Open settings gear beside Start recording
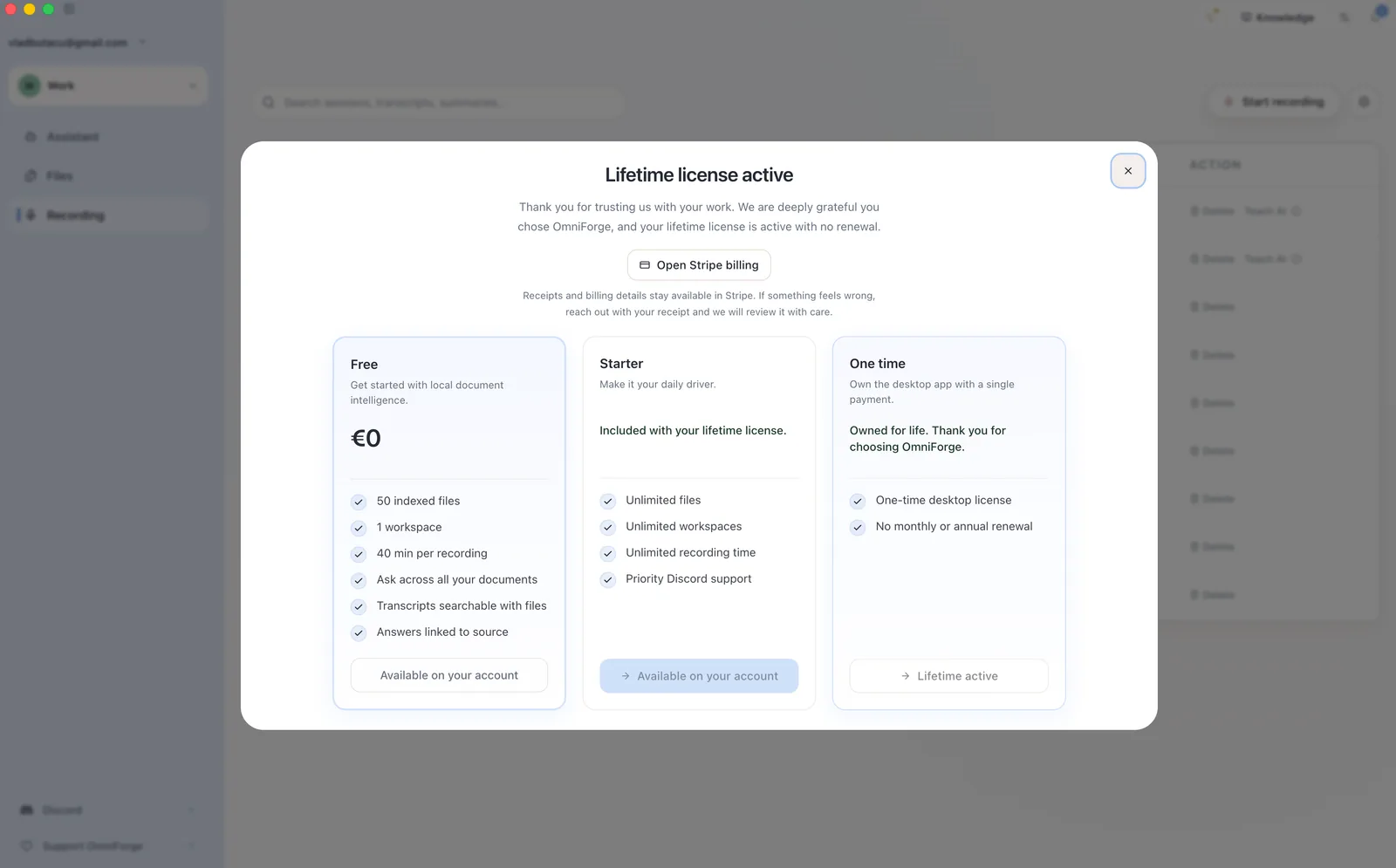This screenshot has height=868, width=1396. click(1364, 102)
